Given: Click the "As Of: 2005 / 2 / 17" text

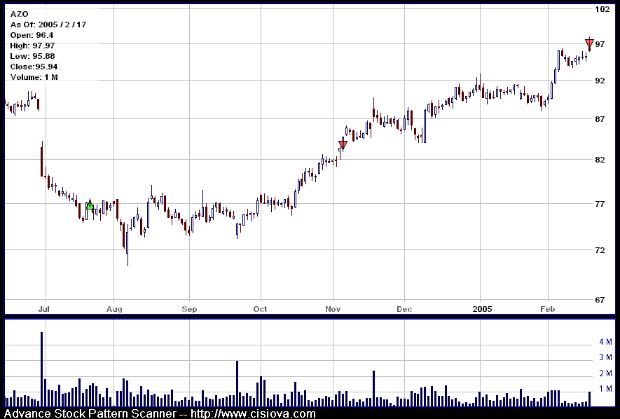Looking at the screenshot, I should pyautogui.click(x=48, y=25).
